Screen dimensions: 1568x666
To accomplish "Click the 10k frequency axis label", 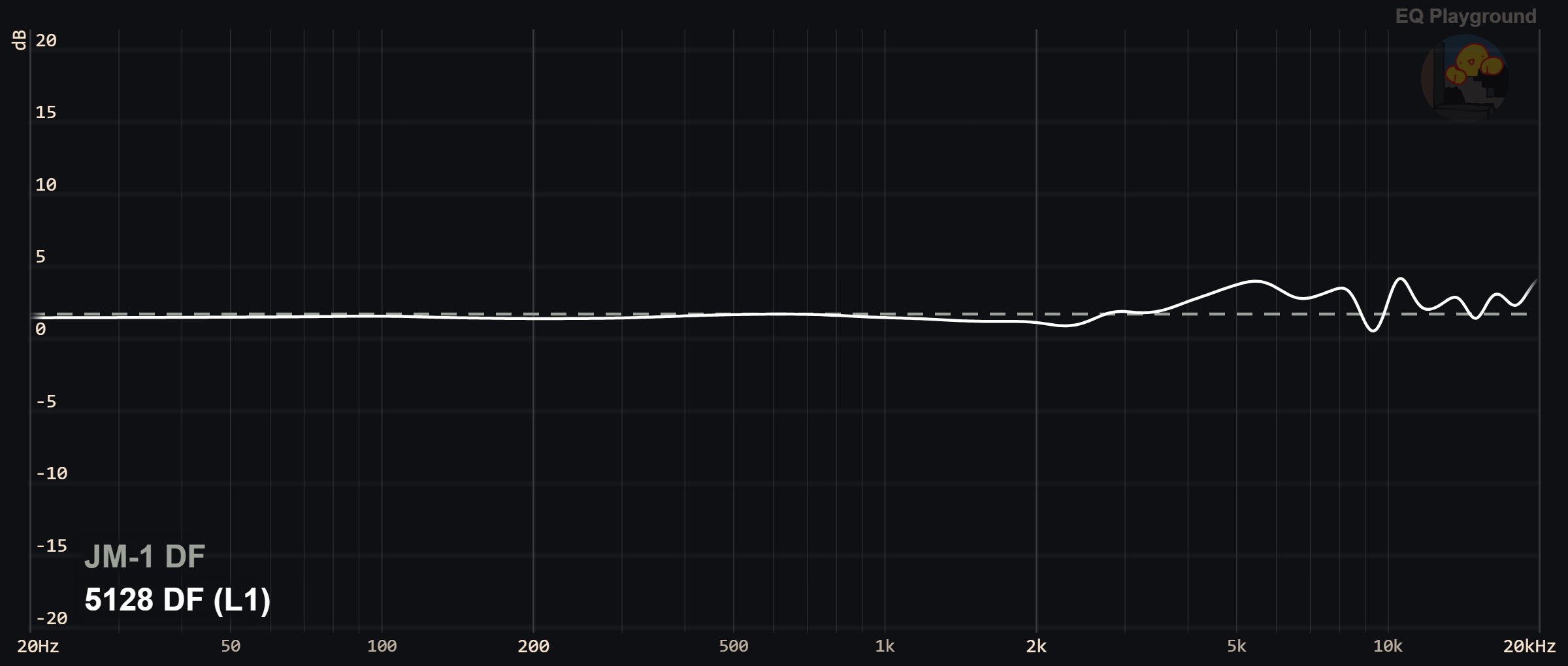I will 1388,646.
